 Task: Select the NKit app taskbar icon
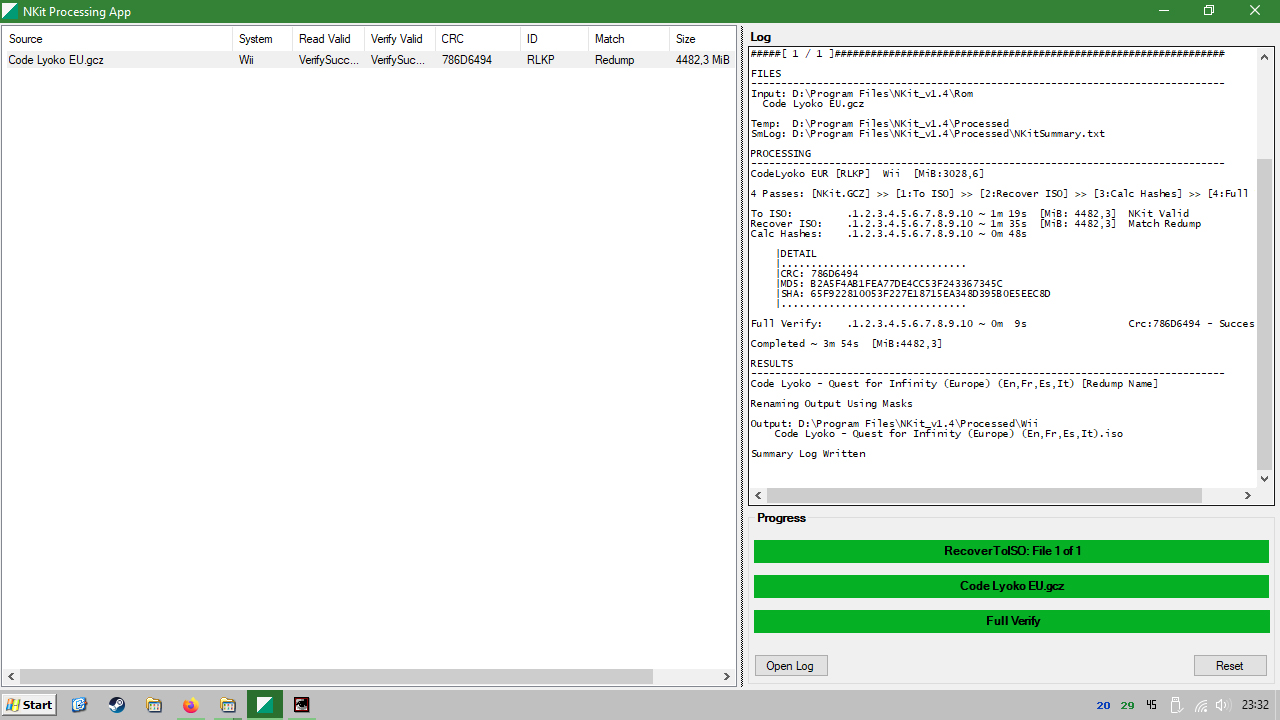pyautogui.click(x=265, y=705)
